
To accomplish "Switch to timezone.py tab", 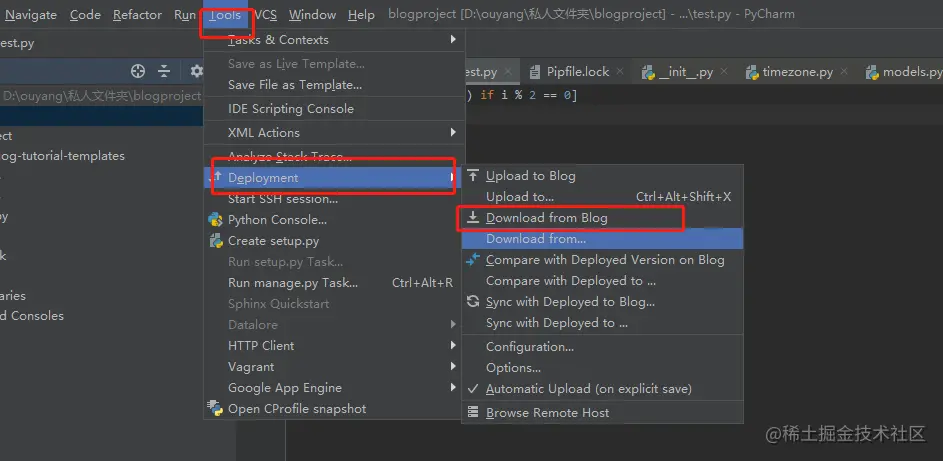I will [796, 72].
